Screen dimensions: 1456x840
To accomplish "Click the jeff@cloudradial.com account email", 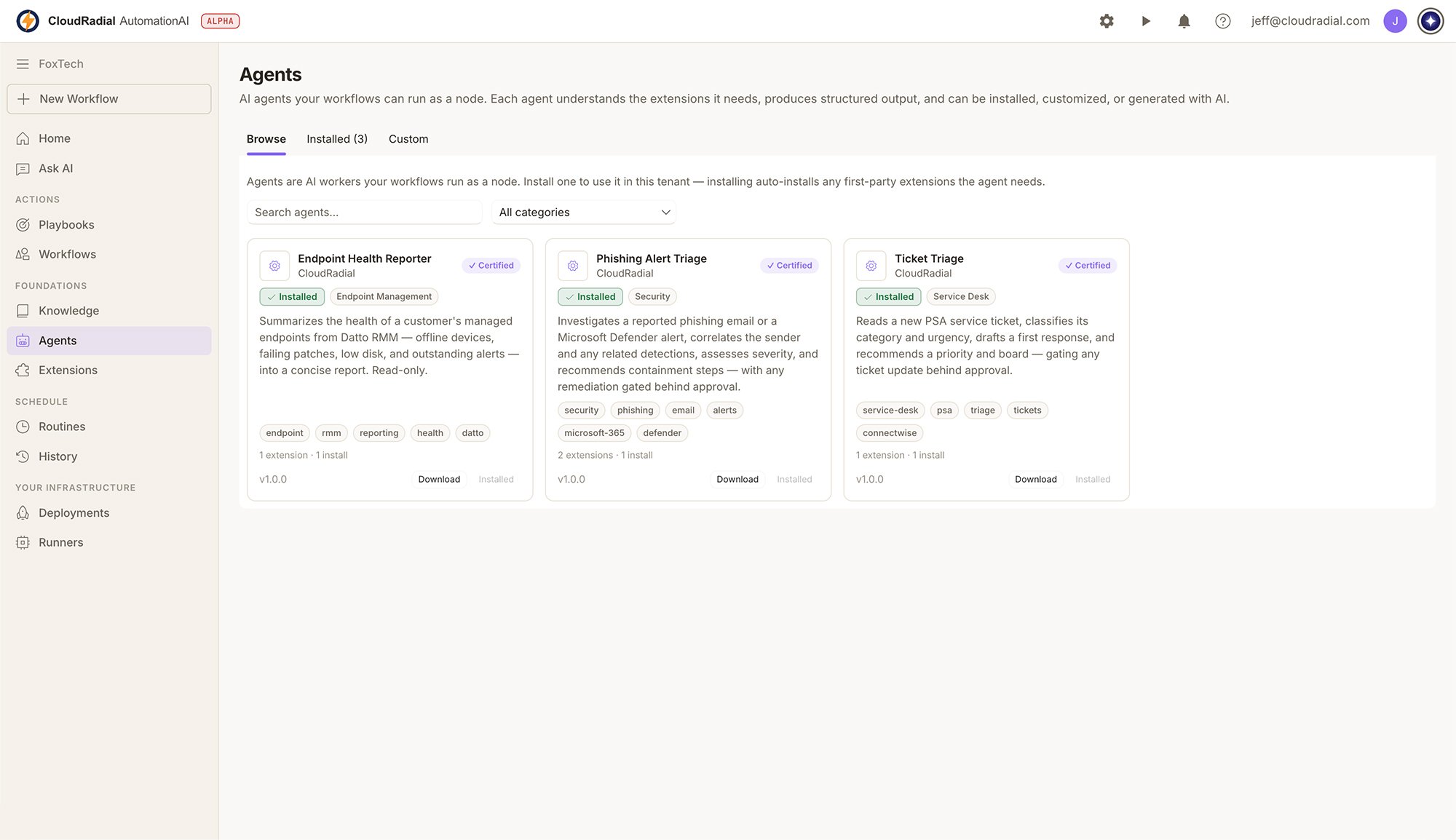I will coord(1310,21).
